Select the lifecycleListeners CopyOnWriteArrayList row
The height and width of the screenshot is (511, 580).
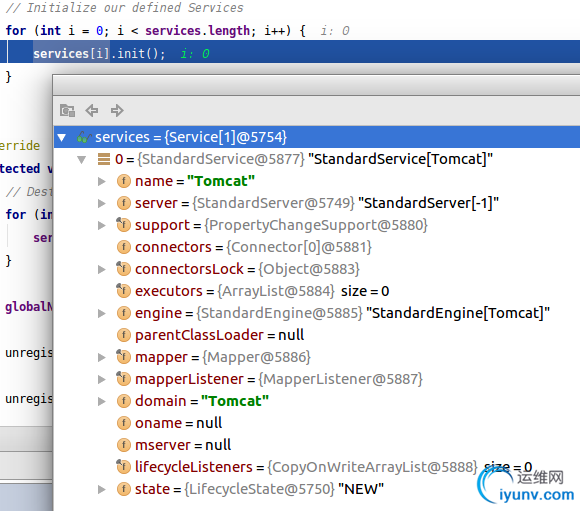click(x=317, y=467)
